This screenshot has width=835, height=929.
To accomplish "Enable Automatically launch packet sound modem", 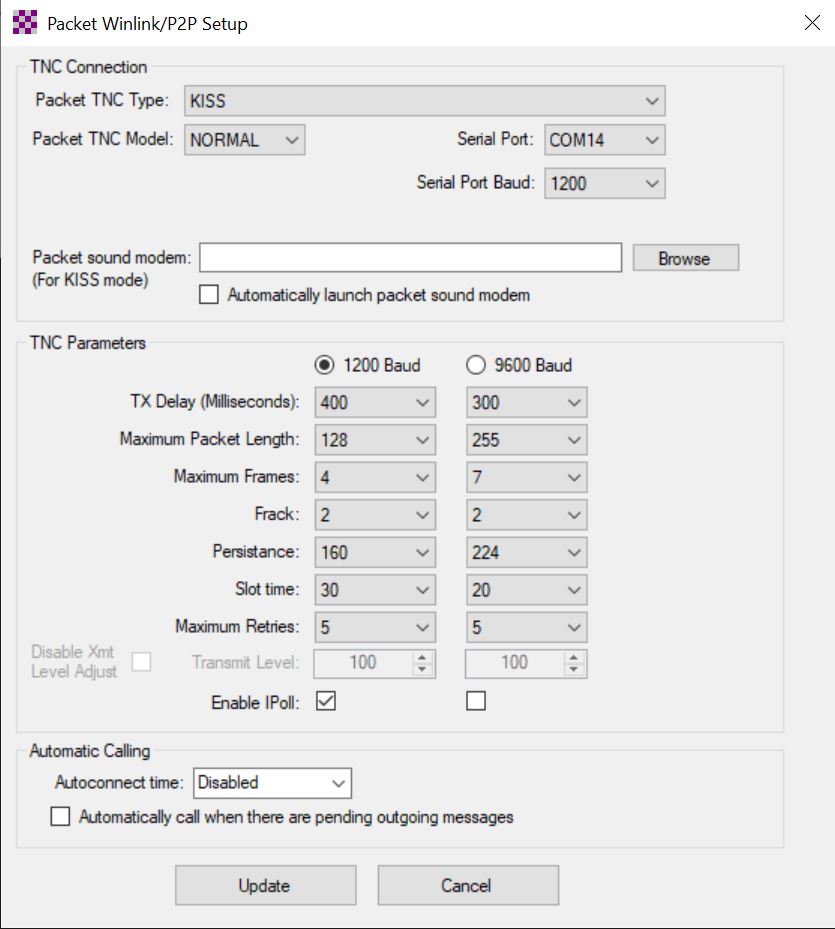I will [x=209, y=295].
